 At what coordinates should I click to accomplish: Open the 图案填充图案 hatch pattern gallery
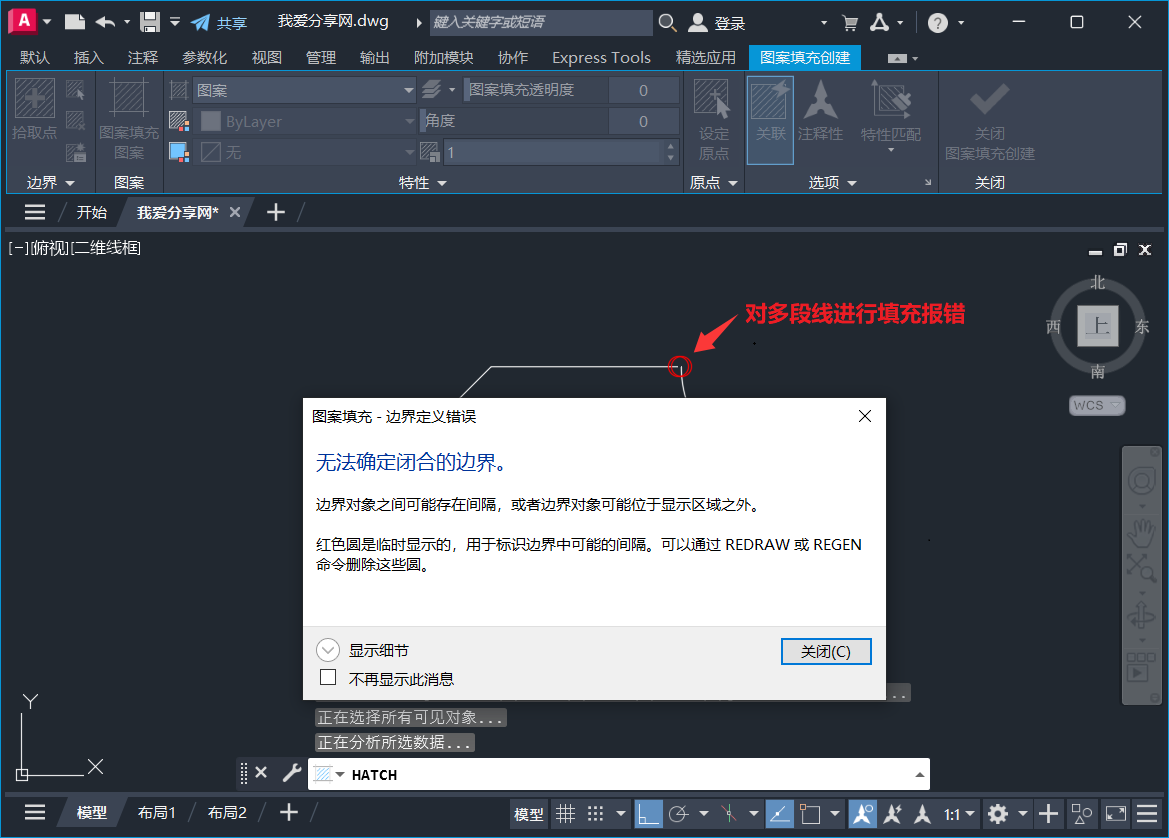129,120
